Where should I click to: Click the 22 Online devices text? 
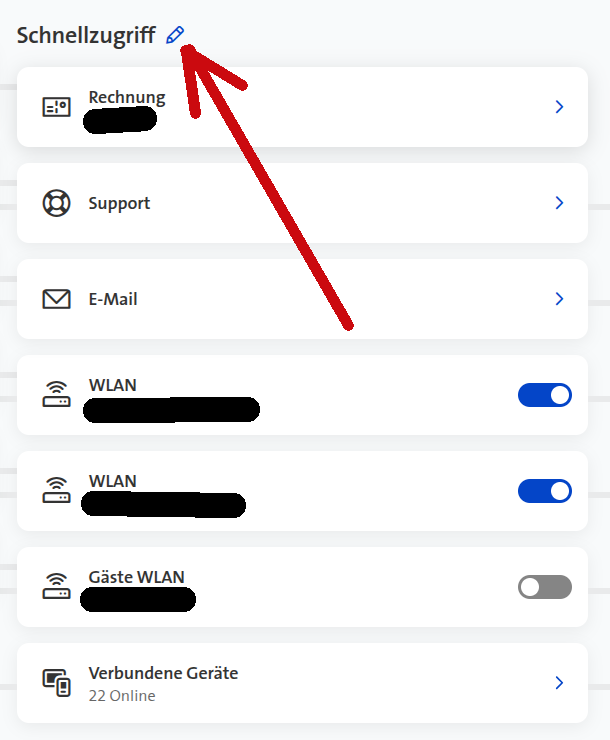122,696
